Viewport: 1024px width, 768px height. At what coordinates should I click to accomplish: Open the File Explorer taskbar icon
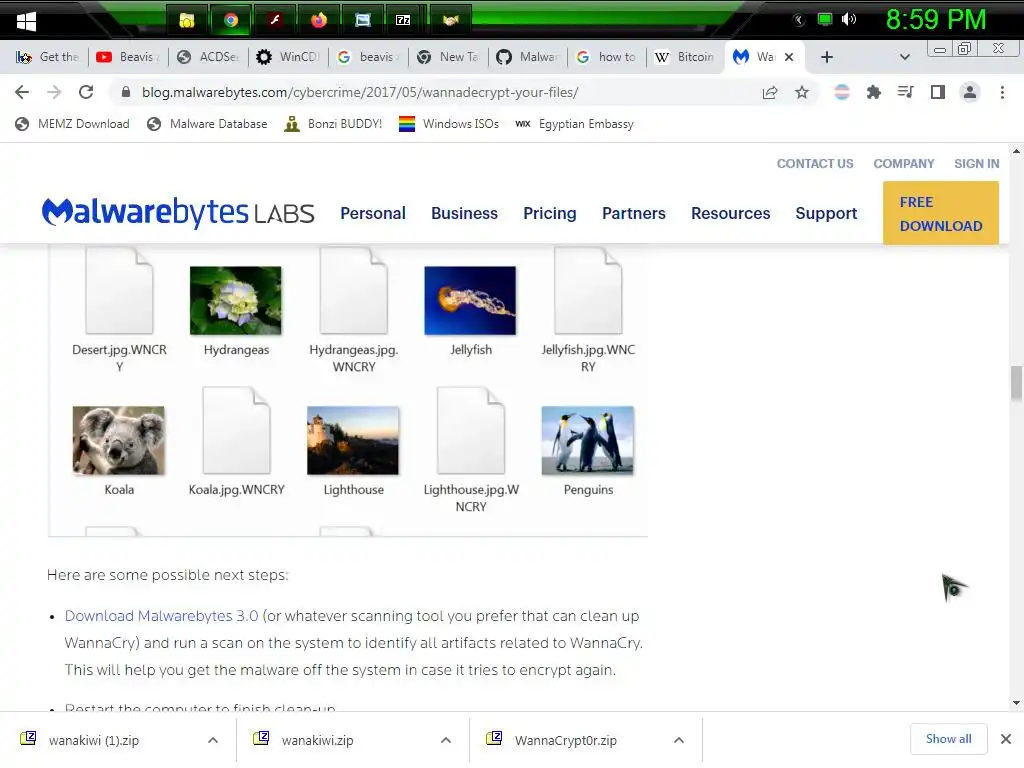pos(187,20)
